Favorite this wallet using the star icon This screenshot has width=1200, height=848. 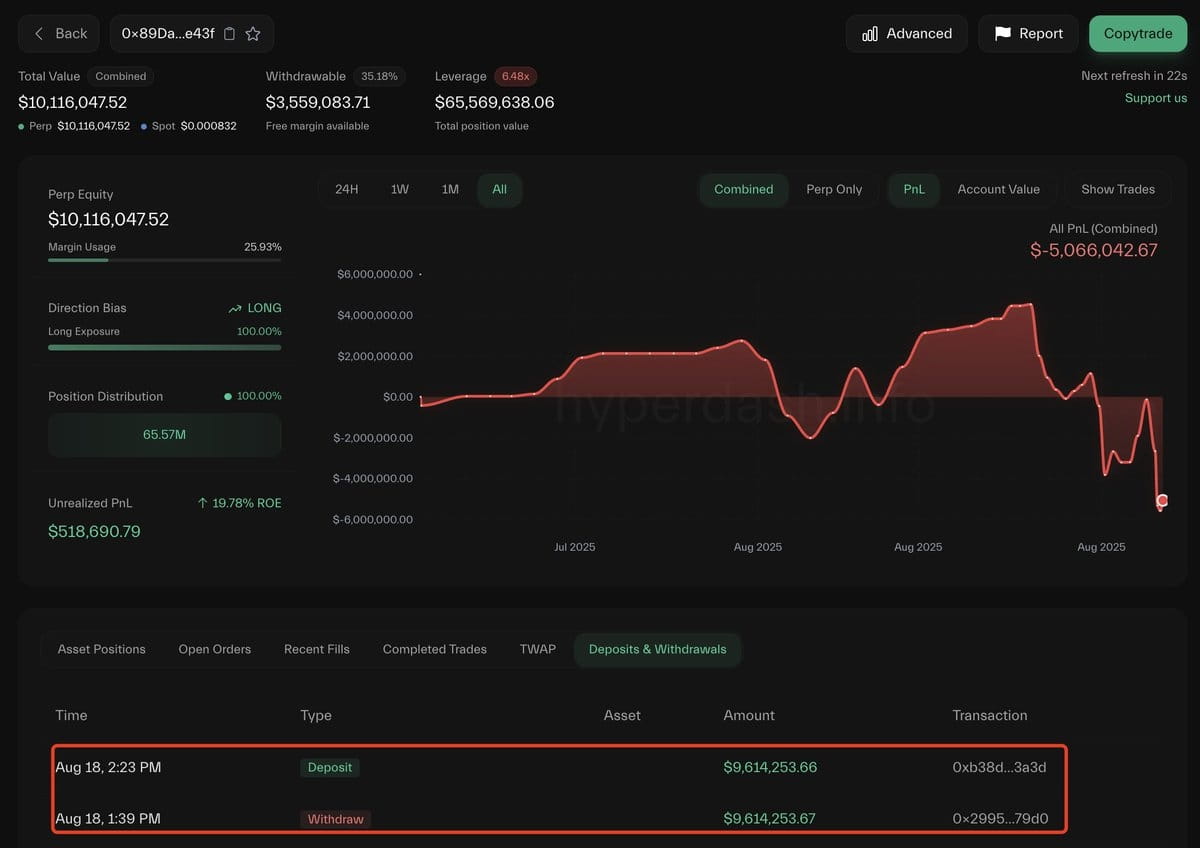click(253, 34)
